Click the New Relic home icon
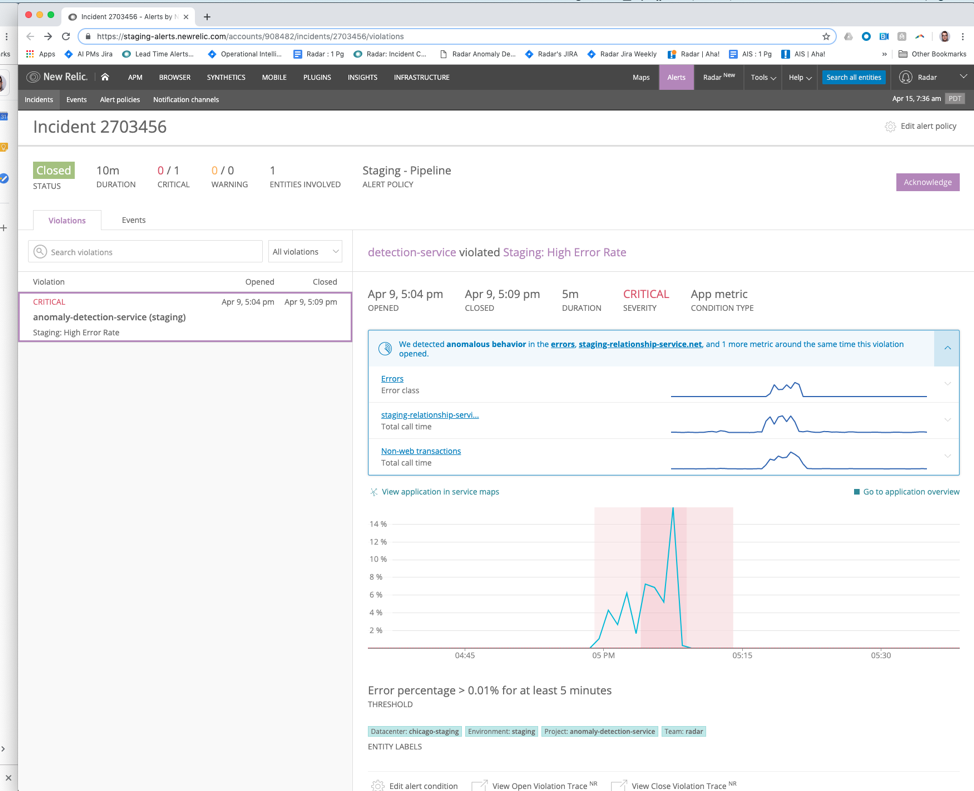This screenshot has width=974, height=791. point(105,77)
